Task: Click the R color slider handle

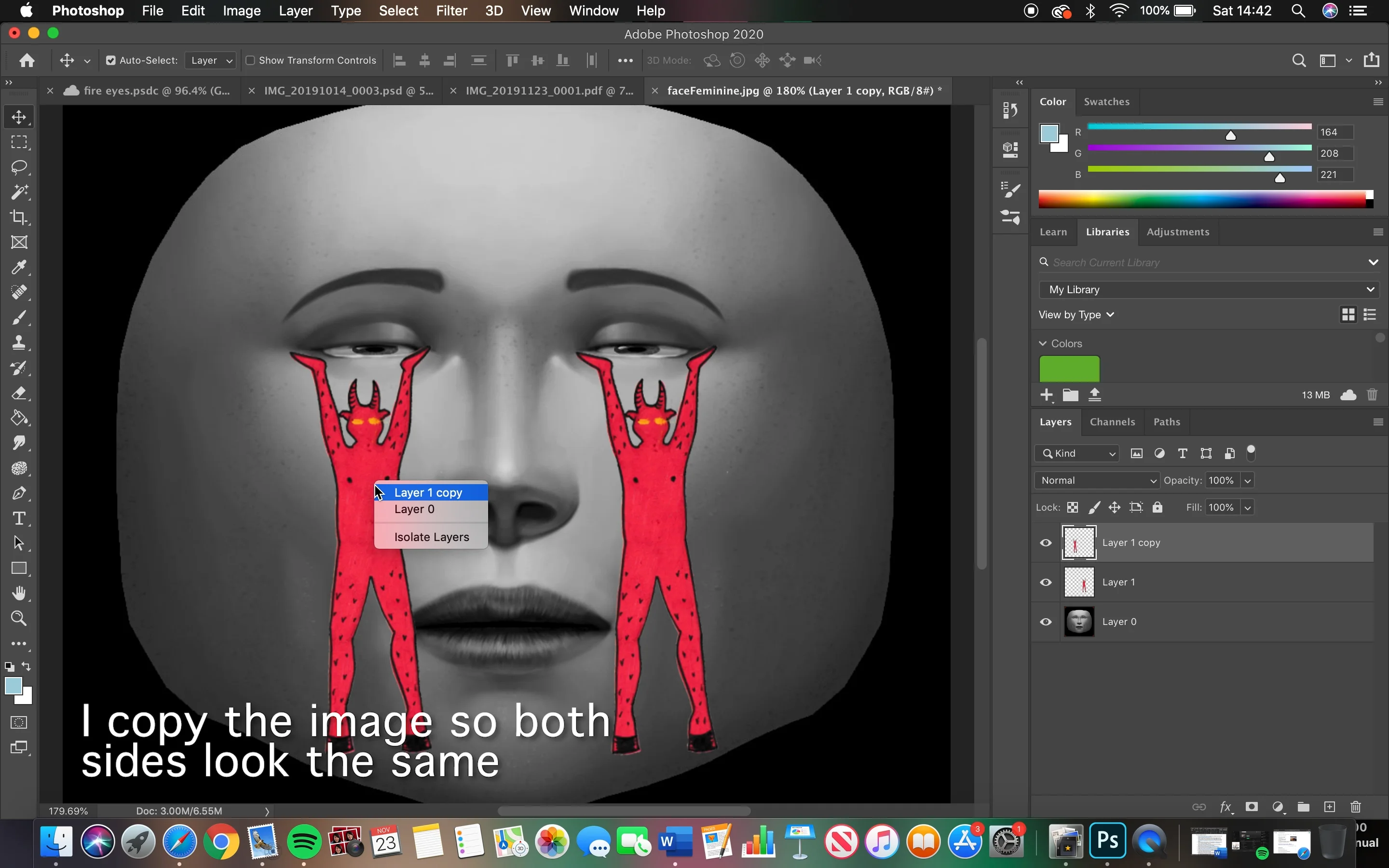Action: 1231,136
